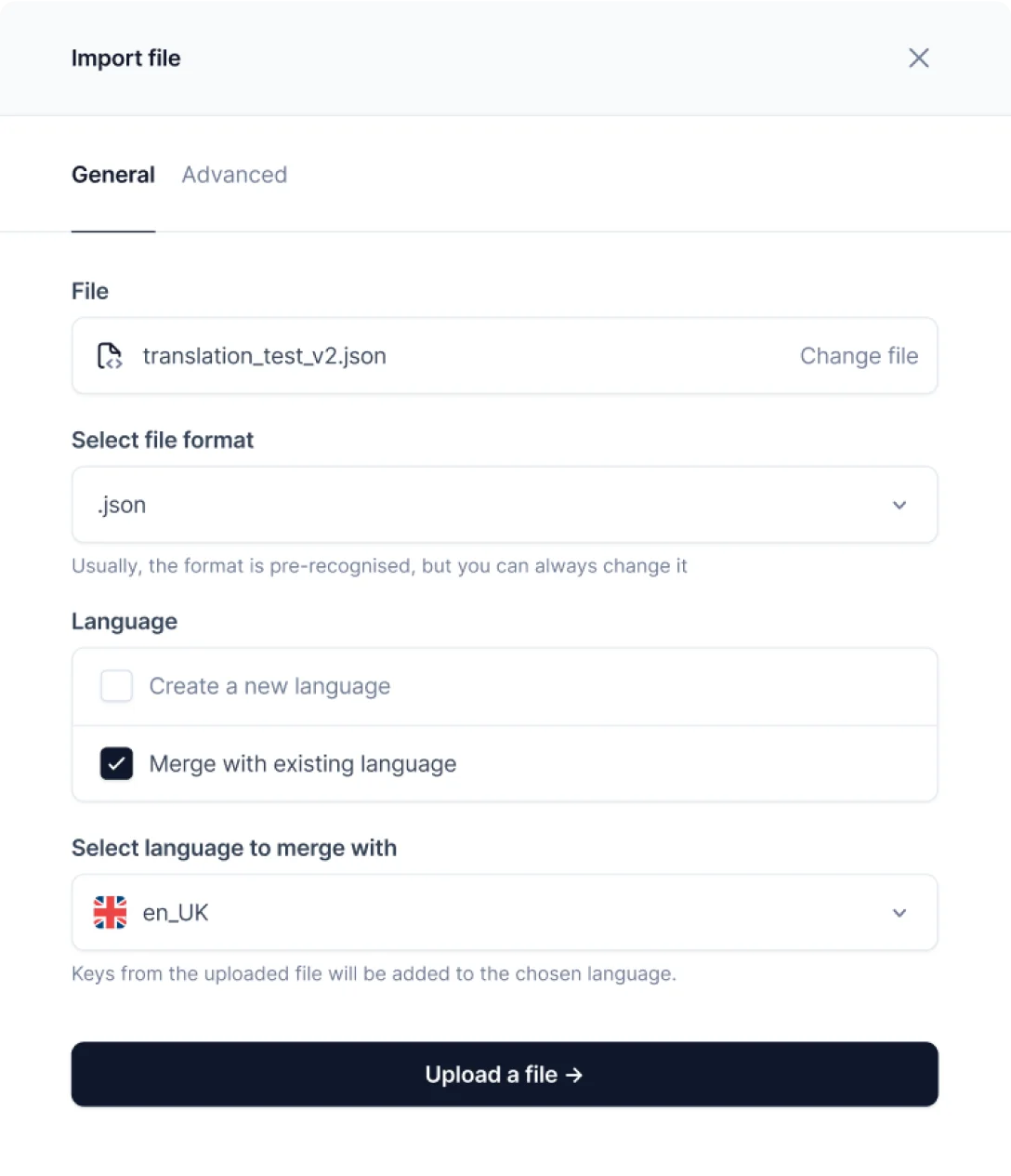This screenshot has height=1176, width=1011.
Task: Click the X icon to dismiss Import file
Action: point(919,58)
